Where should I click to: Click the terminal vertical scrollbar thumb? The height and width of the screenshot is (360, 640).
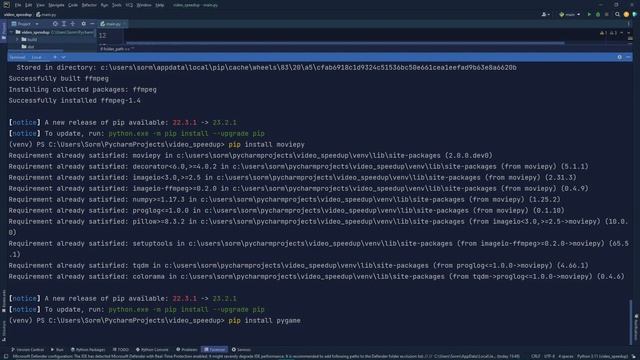click(631, 322)
